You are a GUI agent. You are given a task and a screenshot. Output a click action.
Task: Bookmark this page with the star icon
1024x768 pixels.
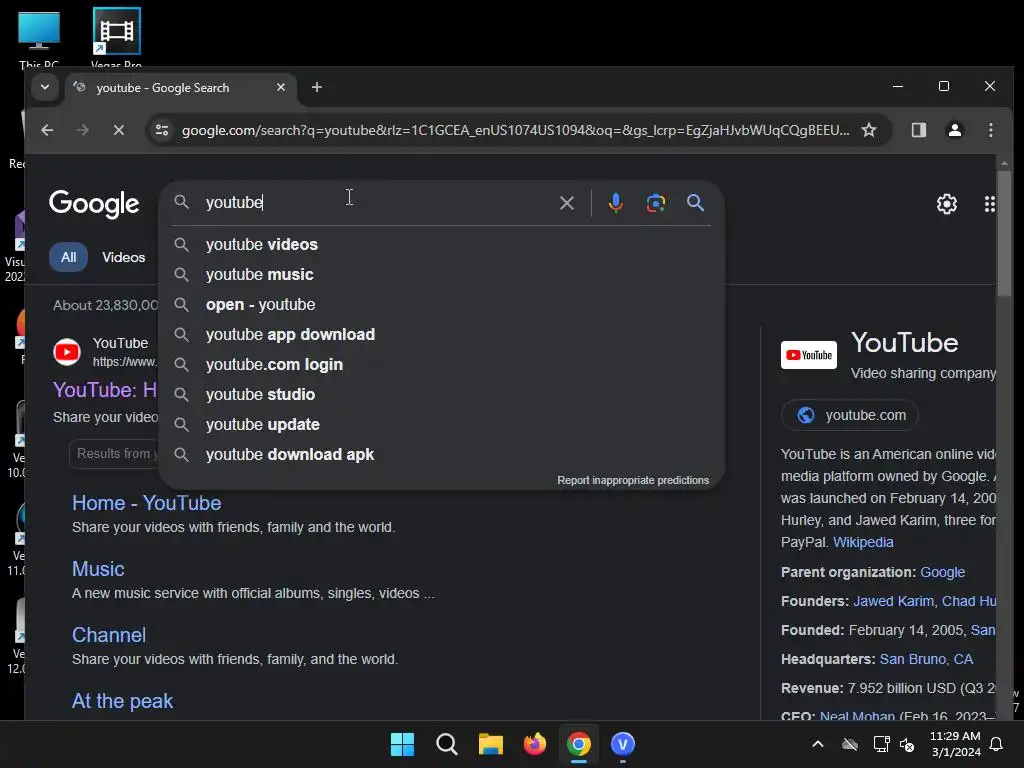pos(869,130)
